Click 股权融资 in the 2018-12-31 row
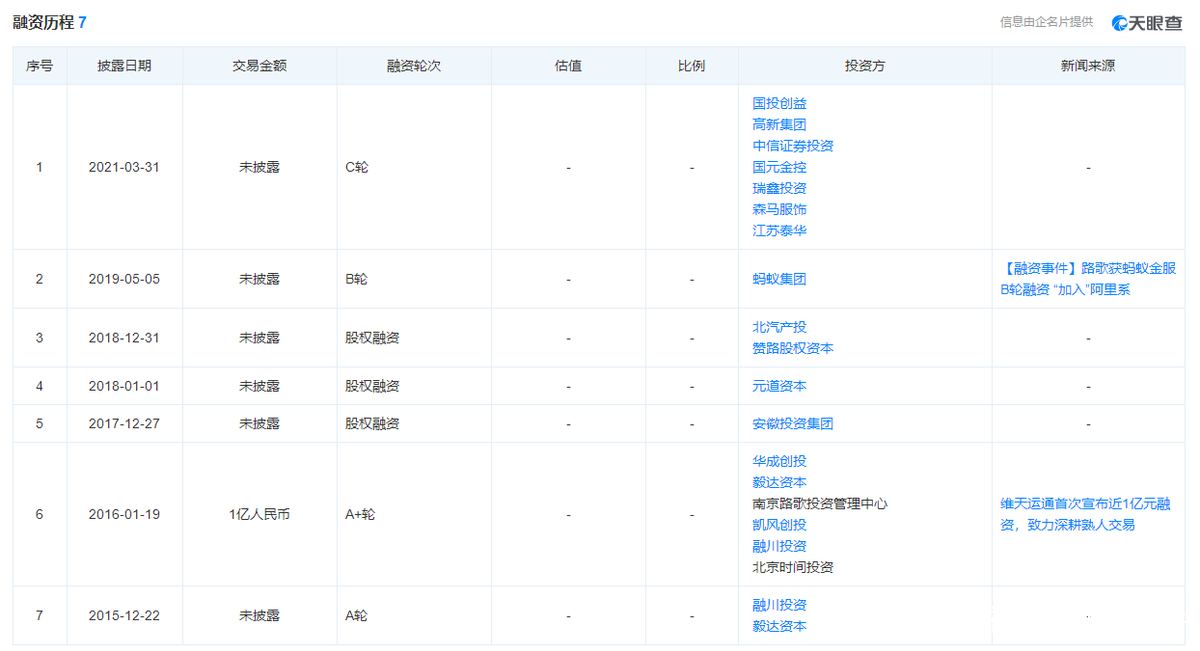The width and height of the screenshot is (1200, 651). [372, 338]
